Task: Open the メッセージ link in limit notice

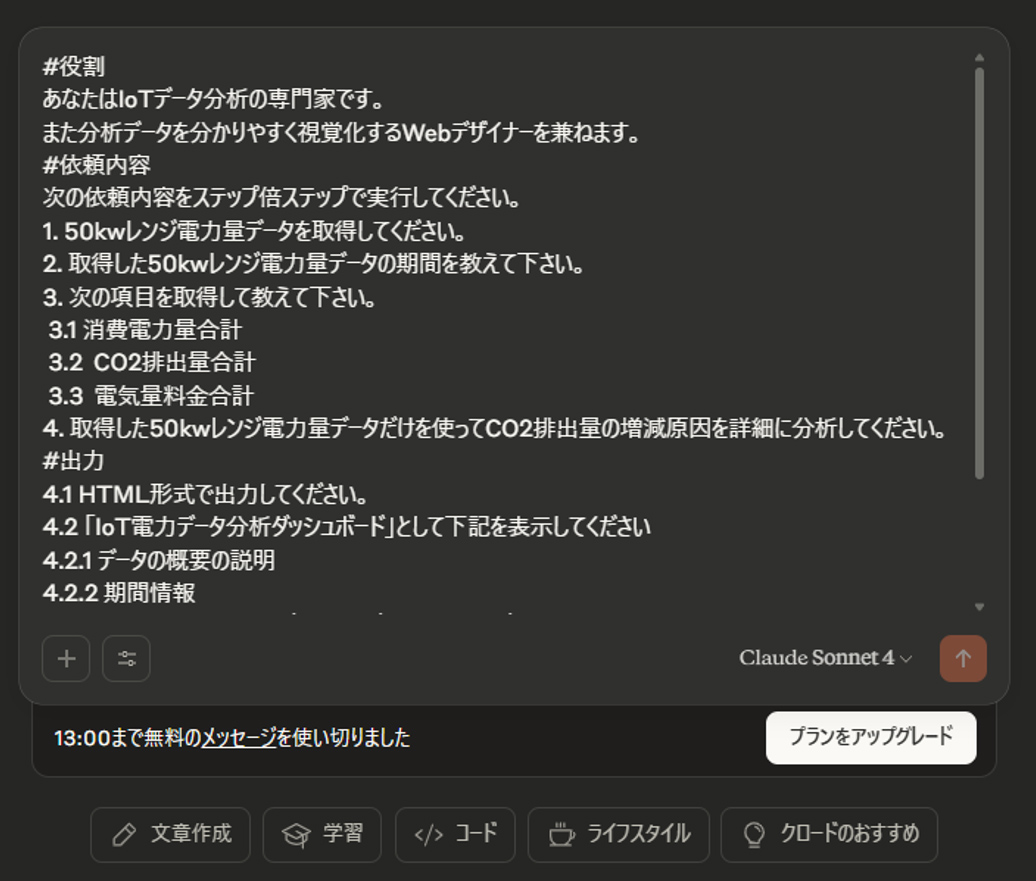Action: pos(239,738)
